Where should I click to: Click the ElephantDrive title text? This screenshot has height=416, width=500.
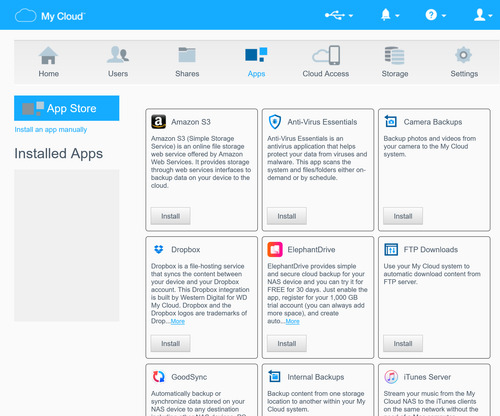pyautogui.click(x=311, y=249)
